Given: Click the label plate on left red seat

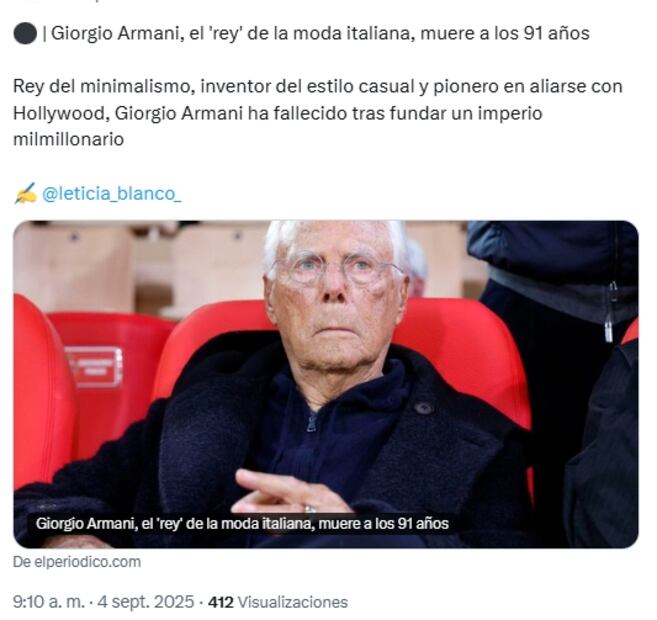Looking at the screenshot, I should (x=95, y=367).
